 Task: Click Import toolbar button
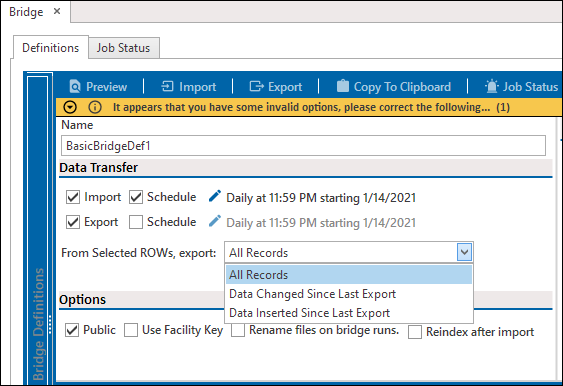tap(189, 87)
